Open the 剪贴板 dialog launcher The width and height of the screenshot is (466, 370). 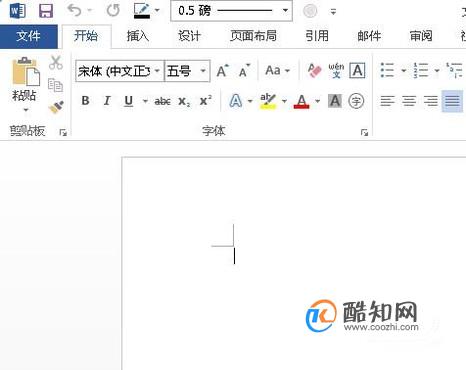click(63, 133)
